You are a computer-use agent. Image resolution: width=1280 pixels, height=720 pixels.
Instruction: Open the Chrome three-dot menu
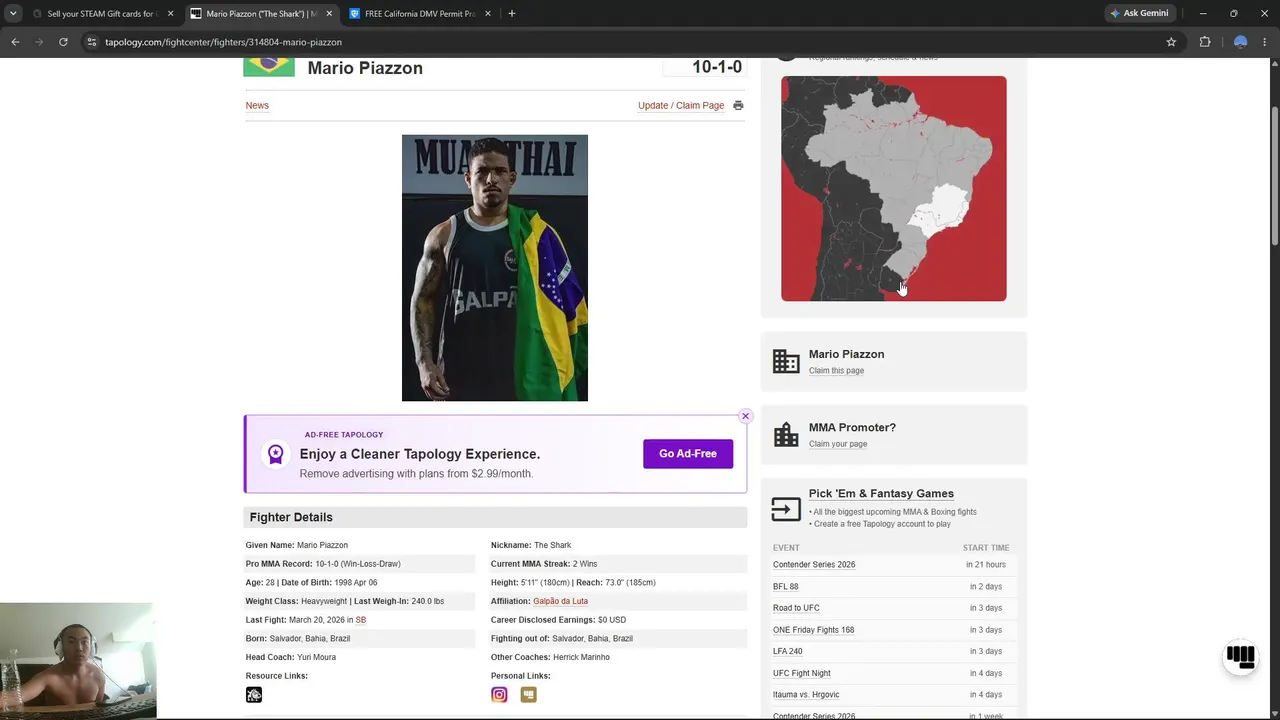pyautogui.click(x=1265, y=42)
